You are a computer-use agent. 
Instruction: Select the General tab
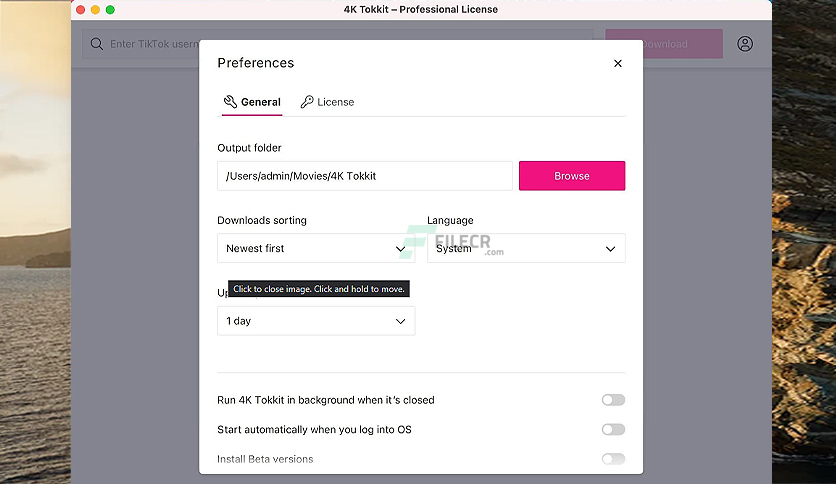[x=252, y=102]
